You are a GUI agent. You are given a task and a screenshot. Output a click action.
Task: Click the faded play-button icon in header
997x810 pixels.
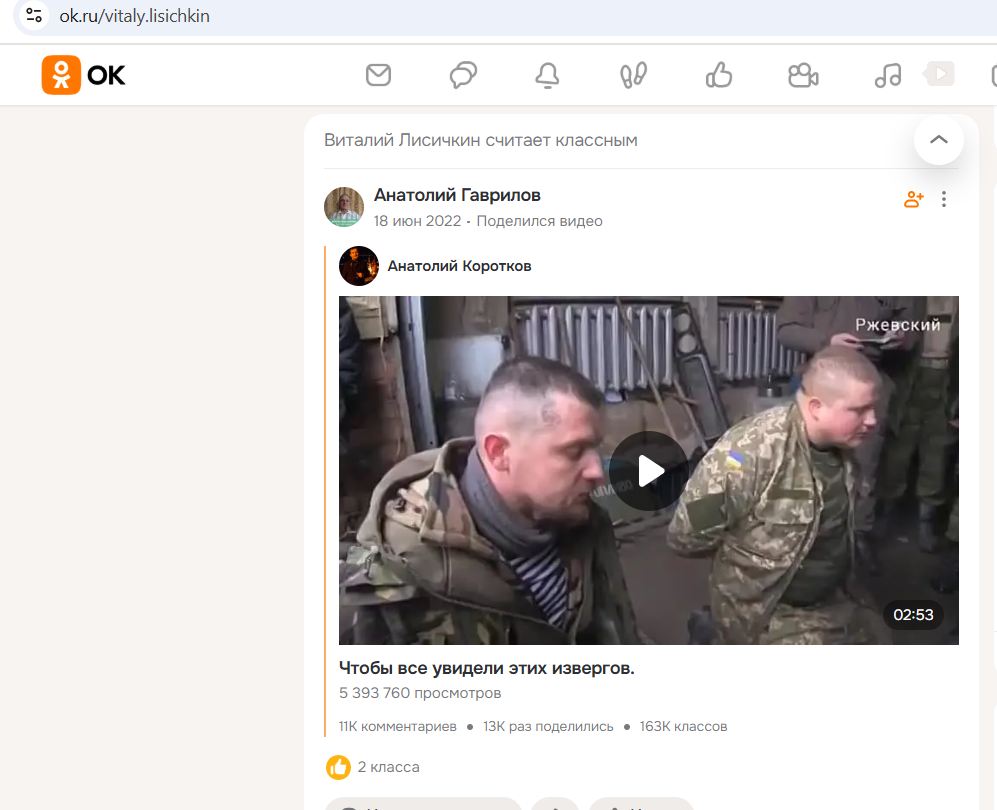tap(939, 74)
